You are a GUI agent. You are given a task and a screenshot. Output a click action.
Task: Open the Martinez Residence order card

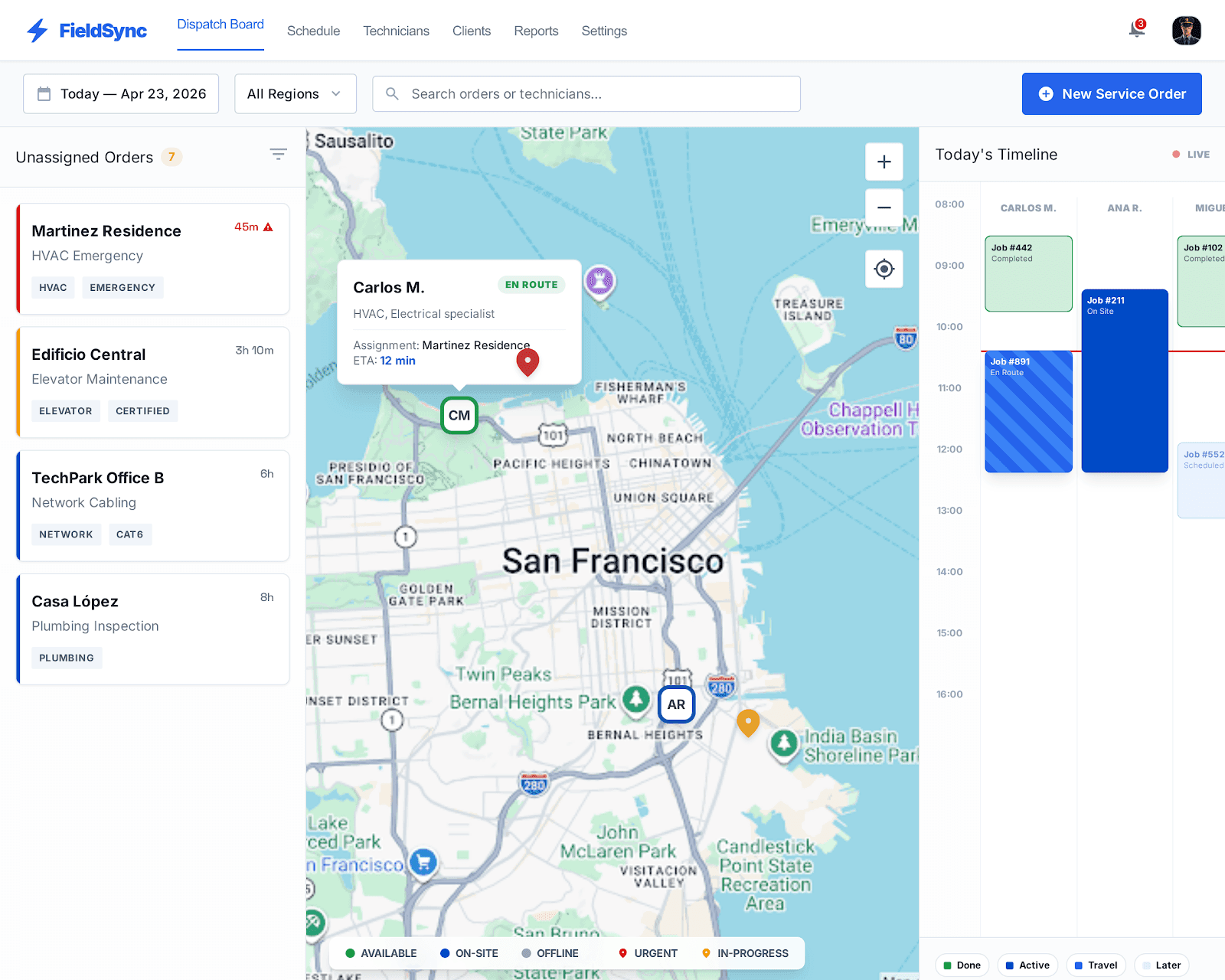click(x=153, y=259)
